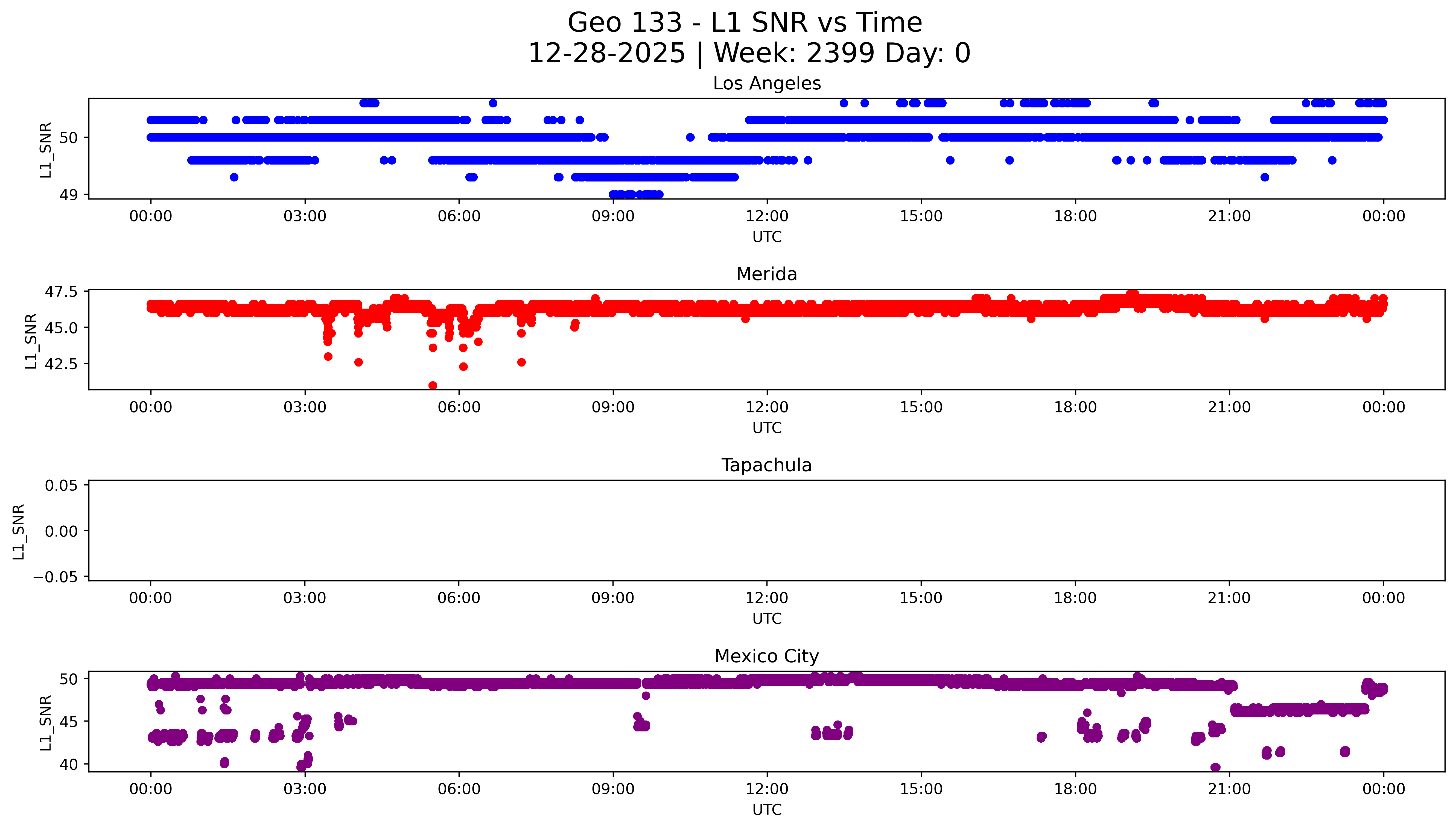The image size is (1456, 829).
Task: Click the 47.5 y-axis tick in Merida plot
Action: 61,292
